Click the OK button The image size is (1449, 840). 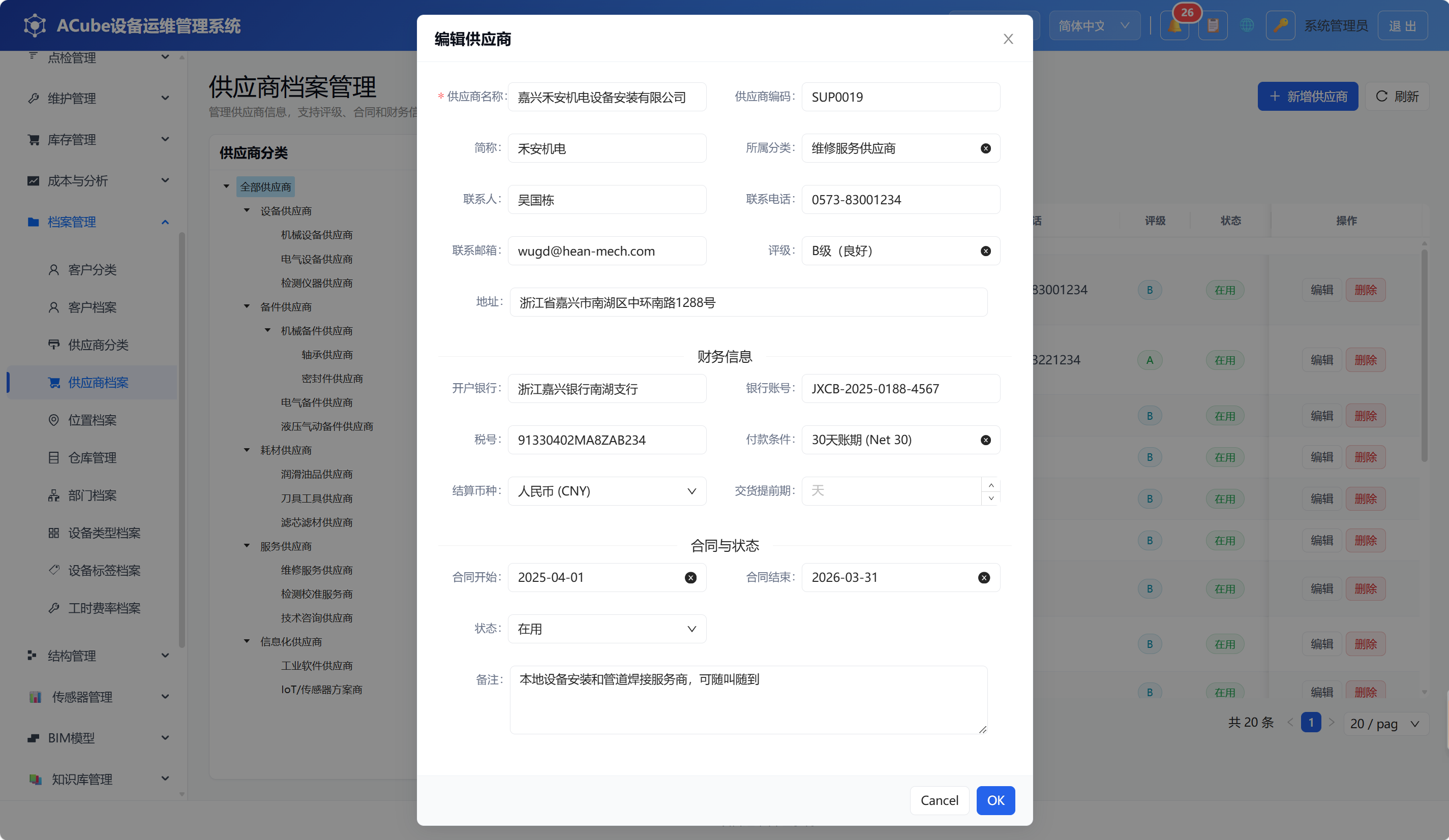[x=995, y=800]
